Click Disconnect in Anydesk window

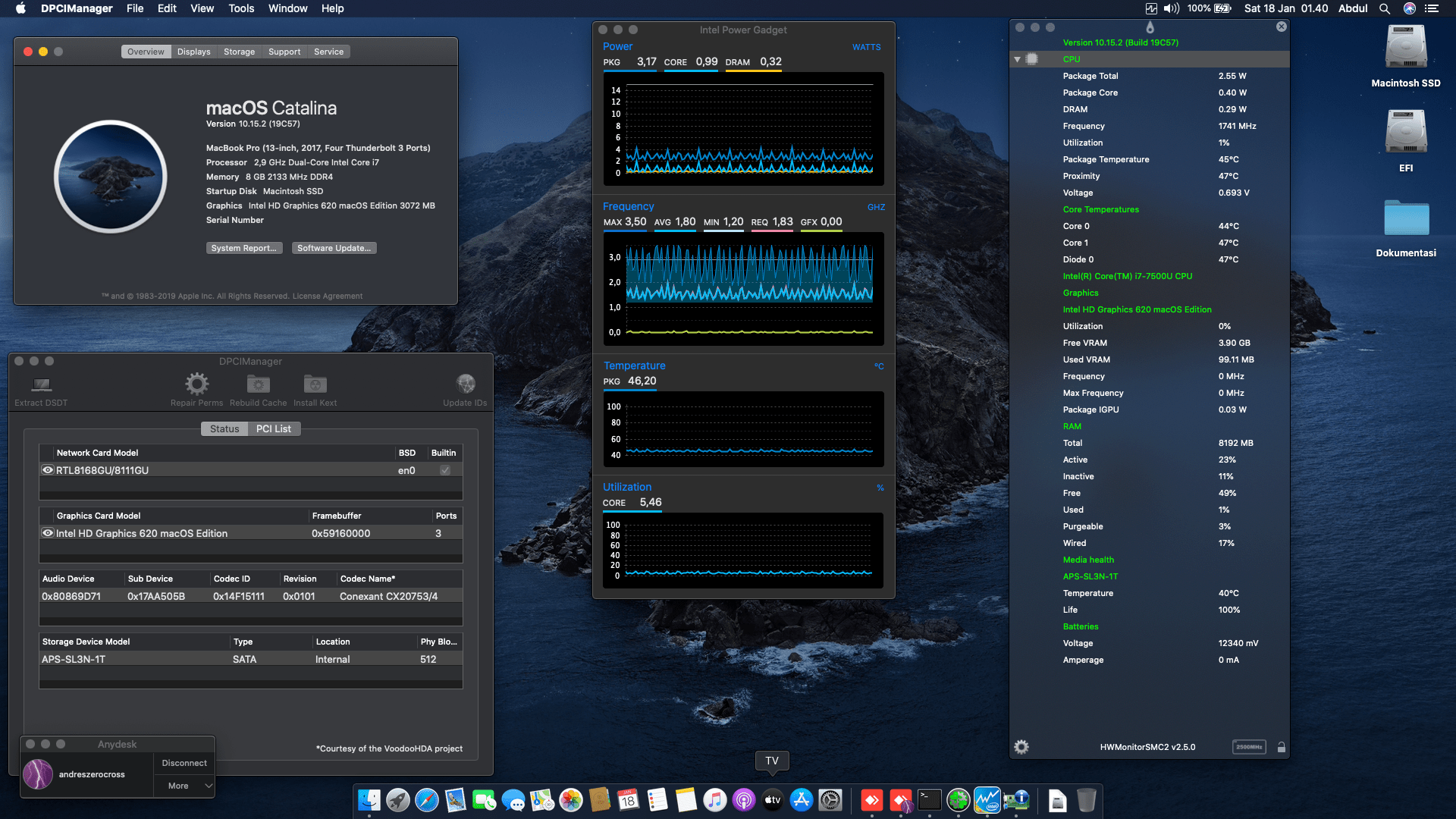[x=184, y=763]
